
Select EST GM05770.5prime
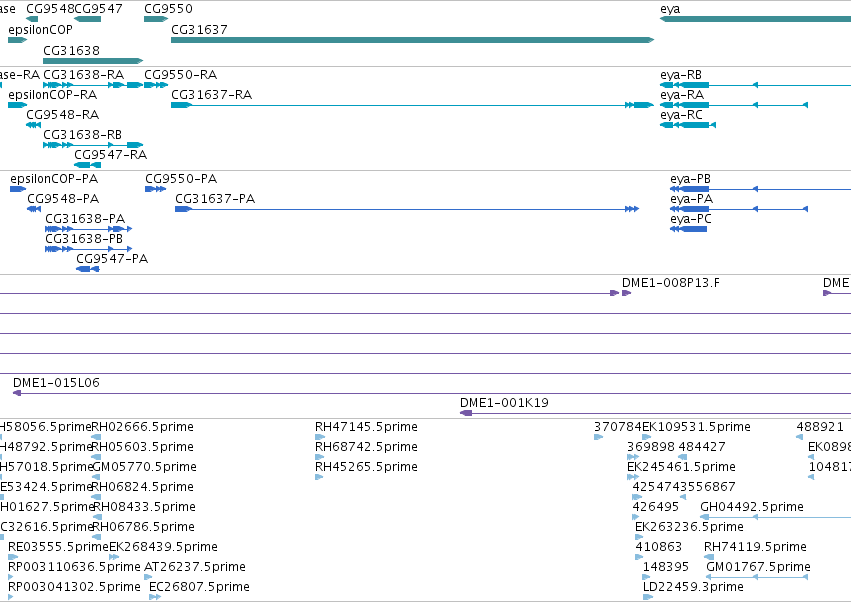[96, 477]
